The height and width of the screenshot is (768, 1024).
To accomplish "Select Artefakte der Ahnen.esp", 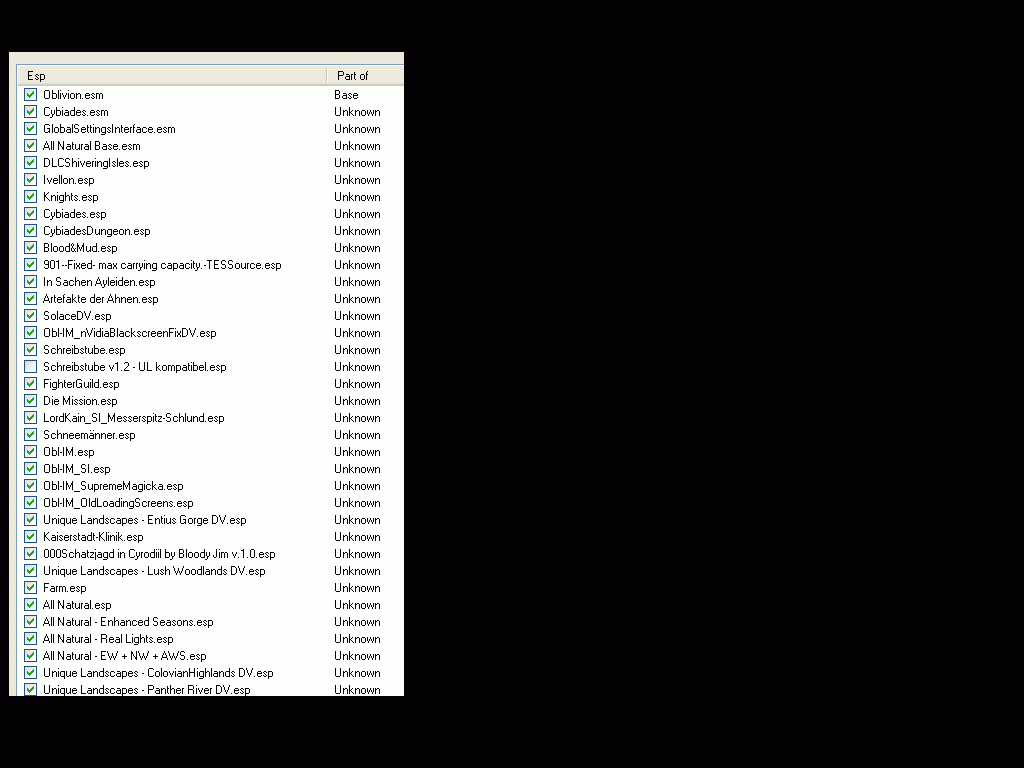I will coord(101,298).
